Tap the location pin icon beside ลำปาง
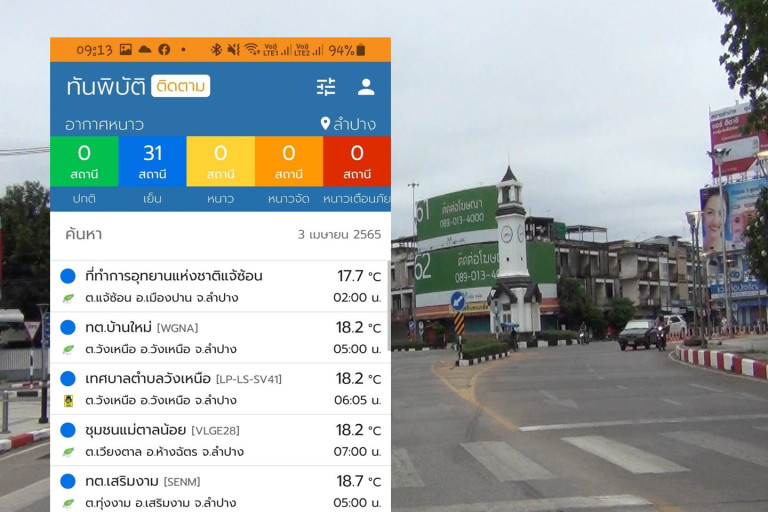This screenshot has height=512, width=768. pyautogui.click(x=325, y=124)
